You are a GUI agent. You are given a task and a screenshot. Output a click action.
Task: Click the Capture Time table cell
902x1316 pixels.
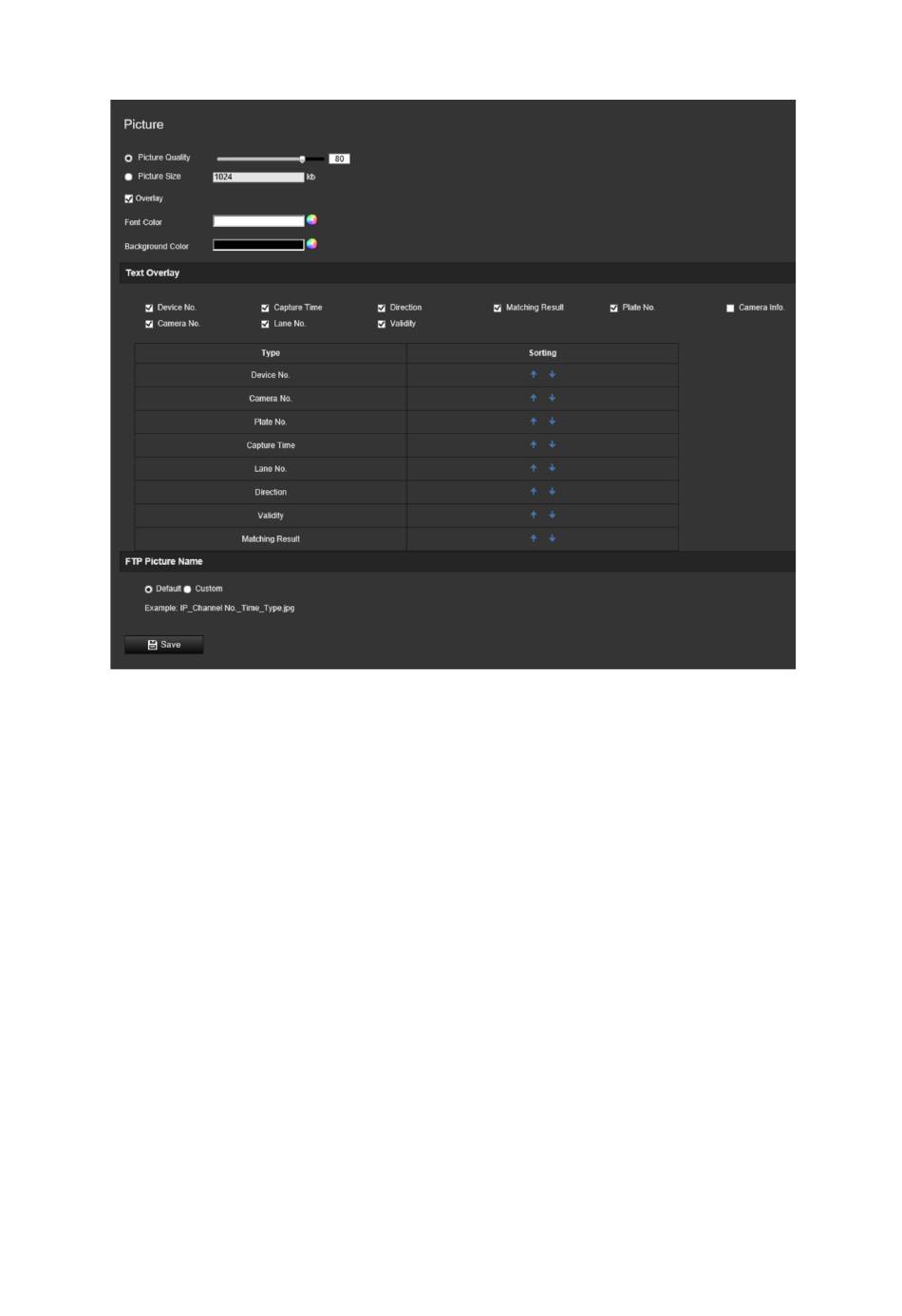click(x=271, y=445)
